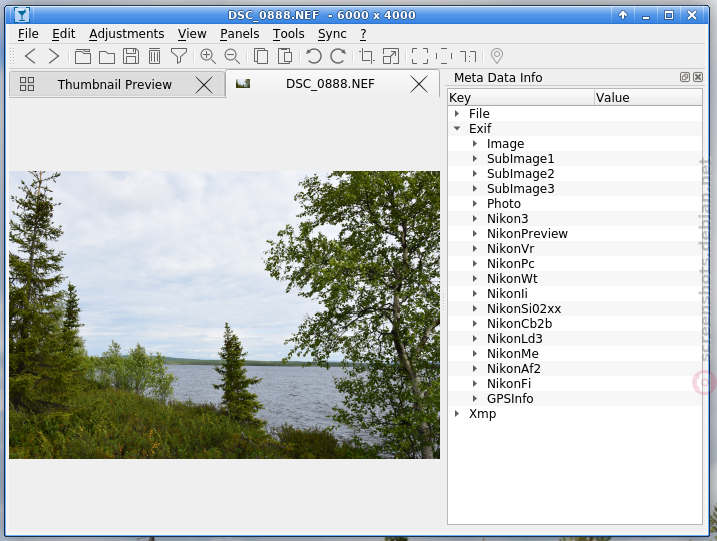The image size is (717, 541).
Task: Open the View menu
Action: pos(192,34)
